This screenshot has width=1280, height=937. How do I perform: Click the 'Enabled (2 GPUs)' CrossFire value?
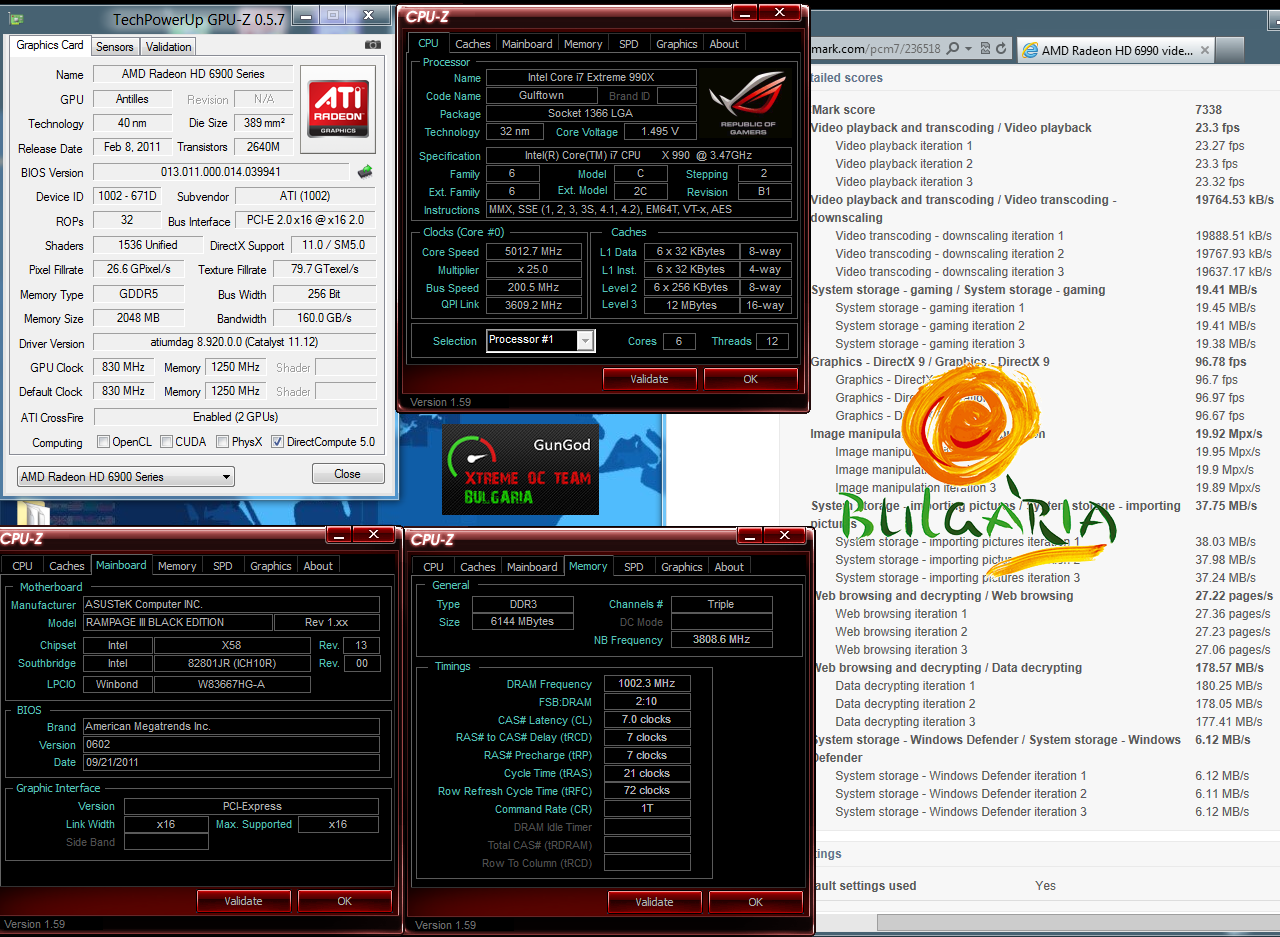[235, 417]
